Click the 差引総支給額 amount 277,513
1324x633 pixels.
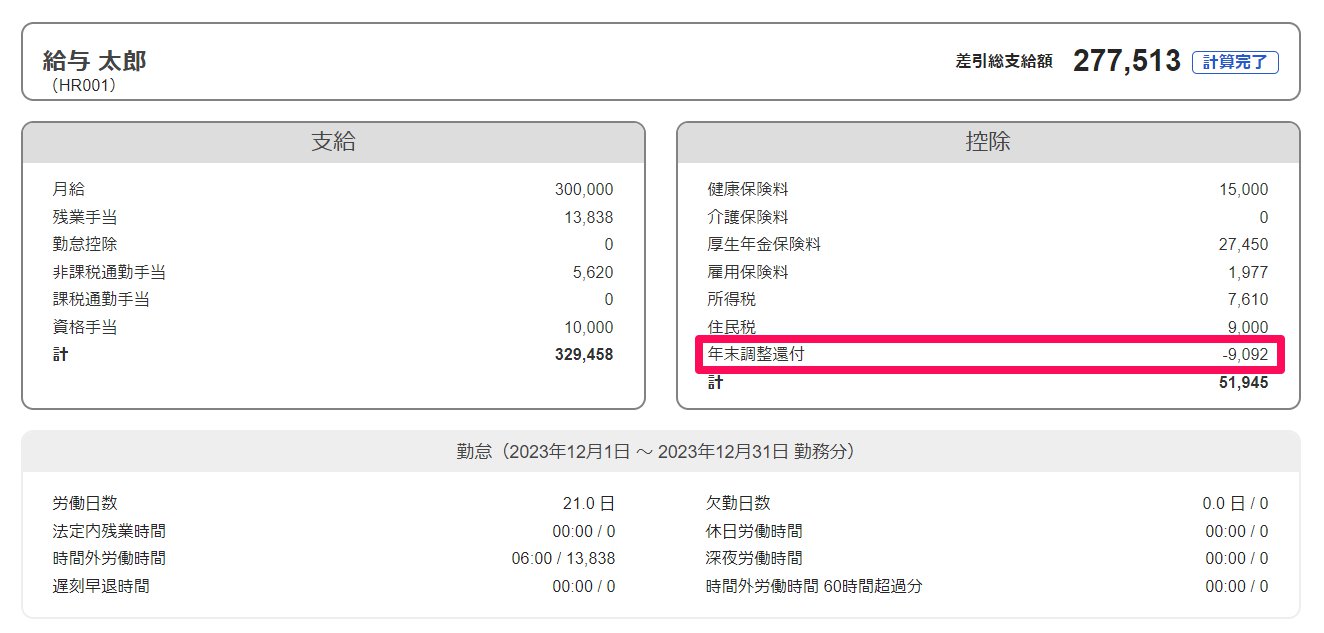pyautogui.click(x=1126, y=61)
